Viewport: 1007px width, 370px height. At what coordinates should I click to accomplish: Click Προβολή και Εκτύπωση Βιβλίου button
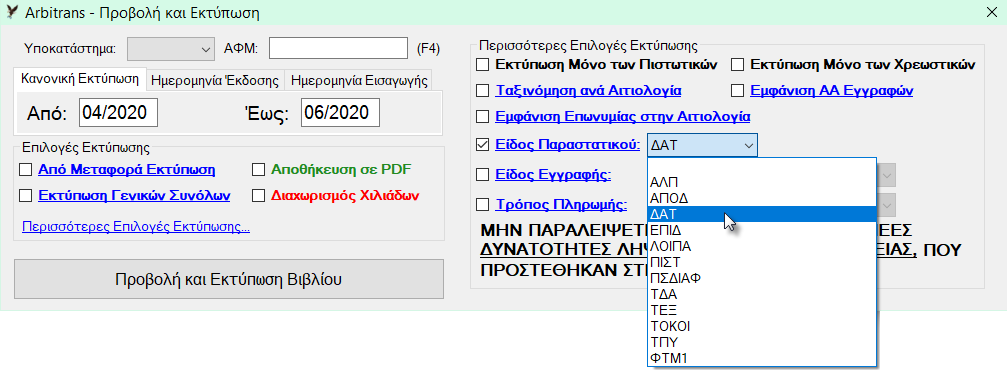coord(229,279)
